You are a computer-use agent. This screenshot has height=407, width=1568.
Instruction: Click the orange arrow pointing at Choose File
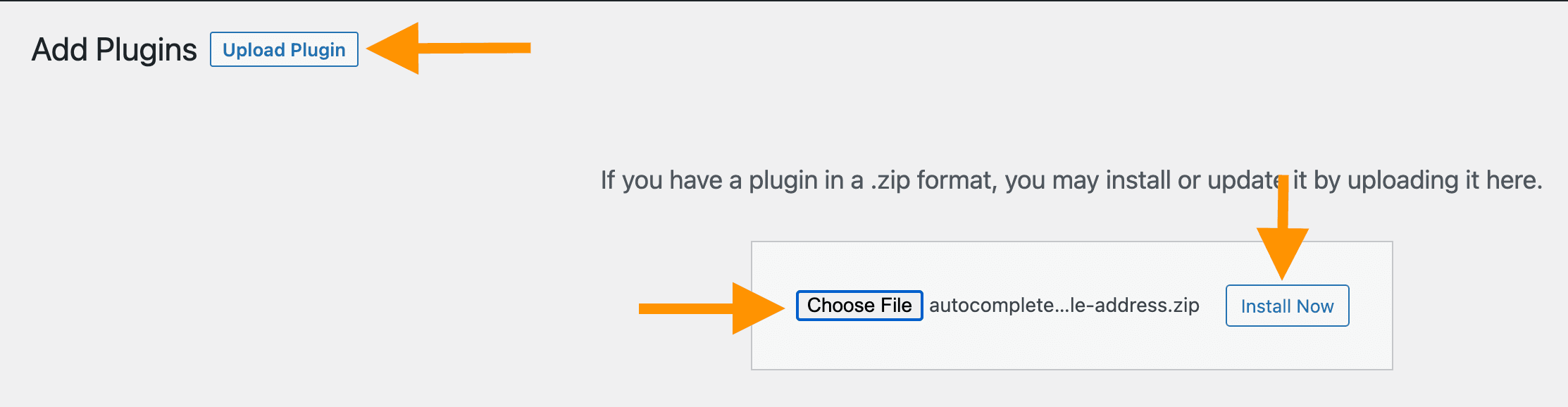(x=711, y=308)
